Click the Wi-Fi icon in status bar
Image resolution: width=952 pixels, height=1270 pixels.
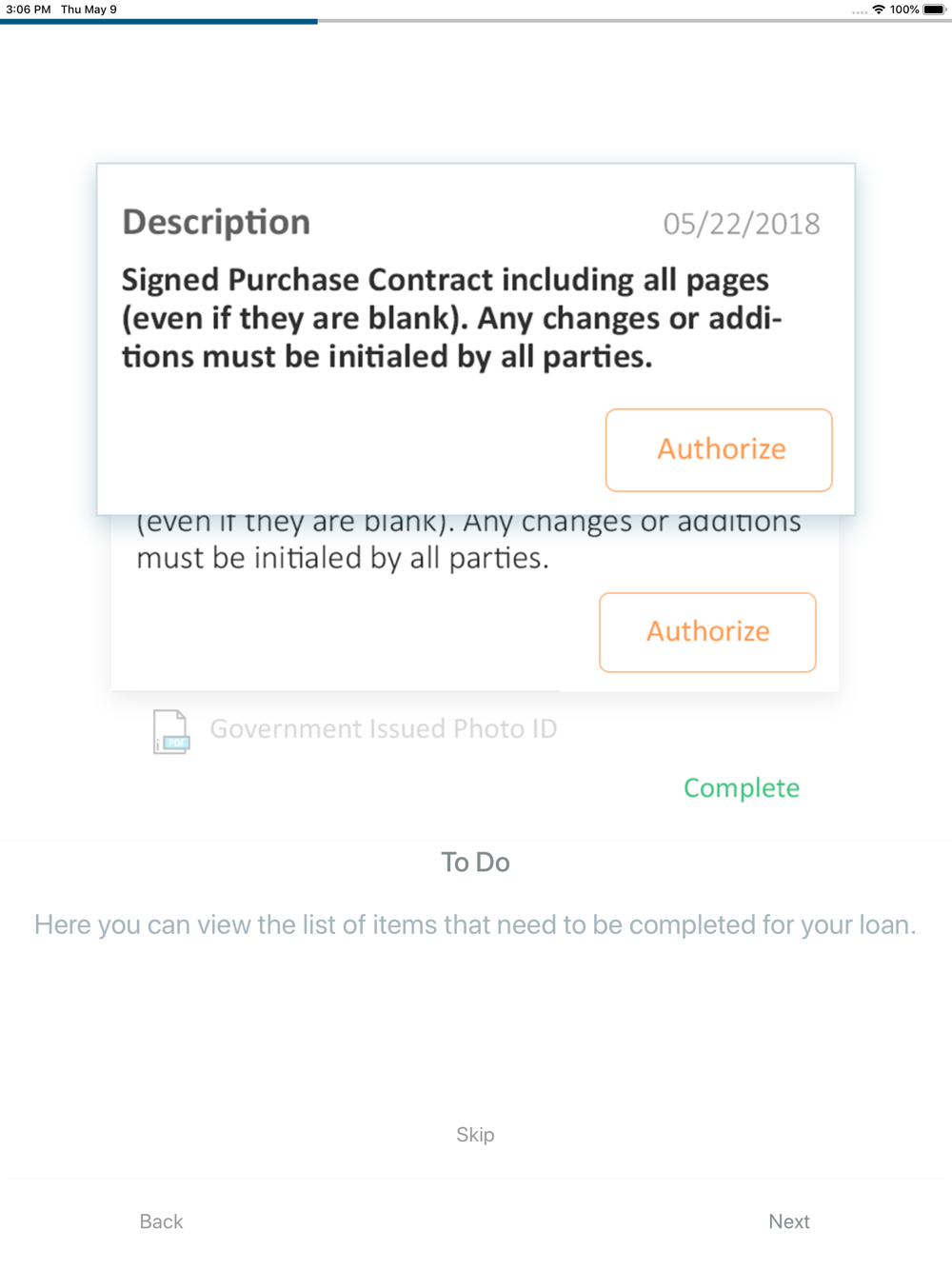coord(879,10)
